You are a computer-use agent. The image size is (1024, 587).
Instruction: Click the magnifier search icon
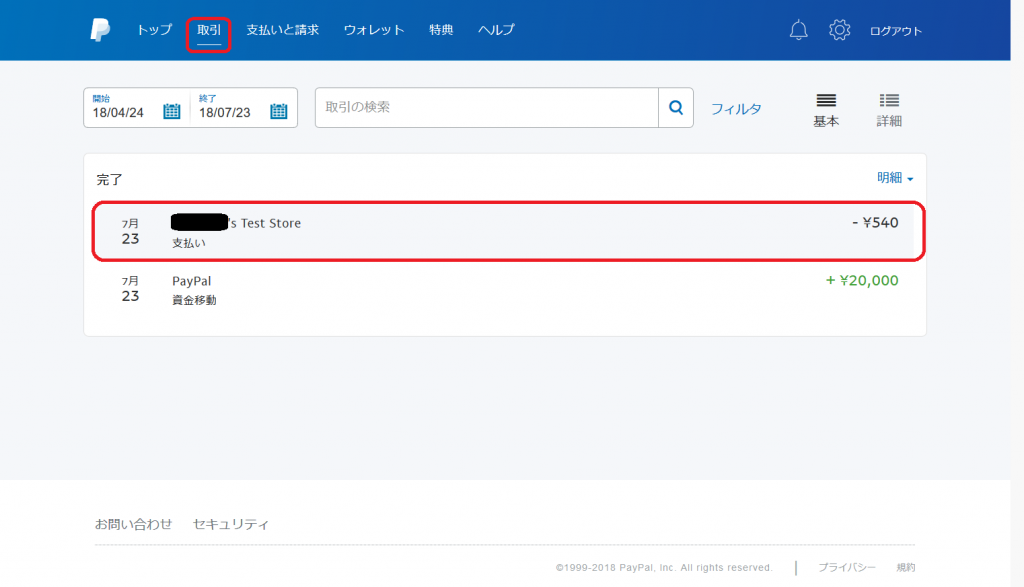pyautogui.click(x=675, y=108)
